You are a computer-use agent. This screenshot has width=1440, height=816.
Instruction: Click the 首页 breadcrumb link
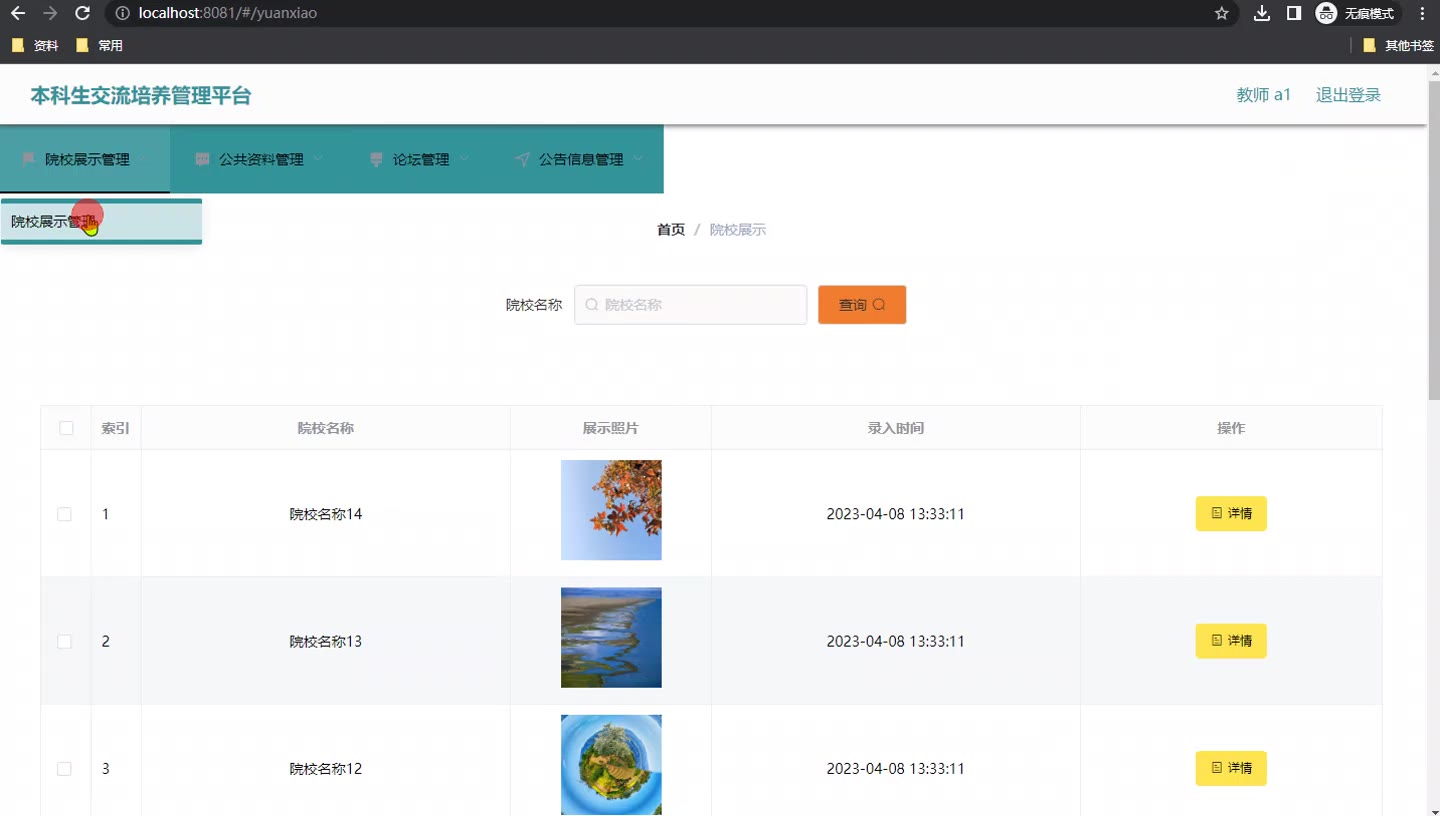(670, 230)
